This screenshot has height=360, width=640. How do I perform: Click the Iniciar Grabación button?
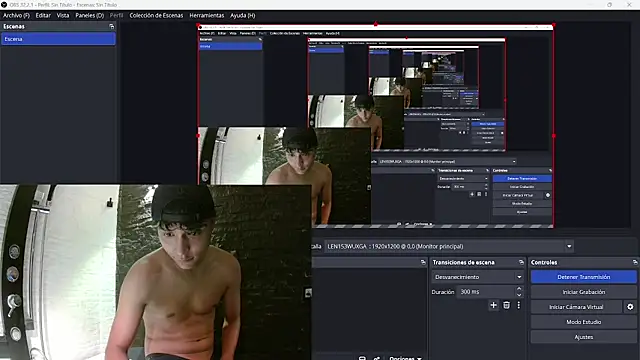point(584,292)
